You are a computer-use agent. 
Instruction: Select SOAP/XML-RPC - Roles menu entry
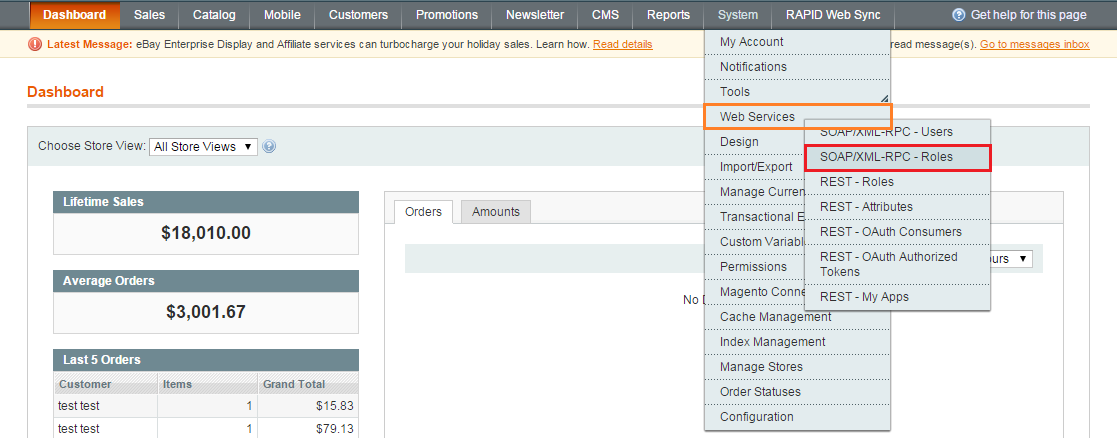898,157
